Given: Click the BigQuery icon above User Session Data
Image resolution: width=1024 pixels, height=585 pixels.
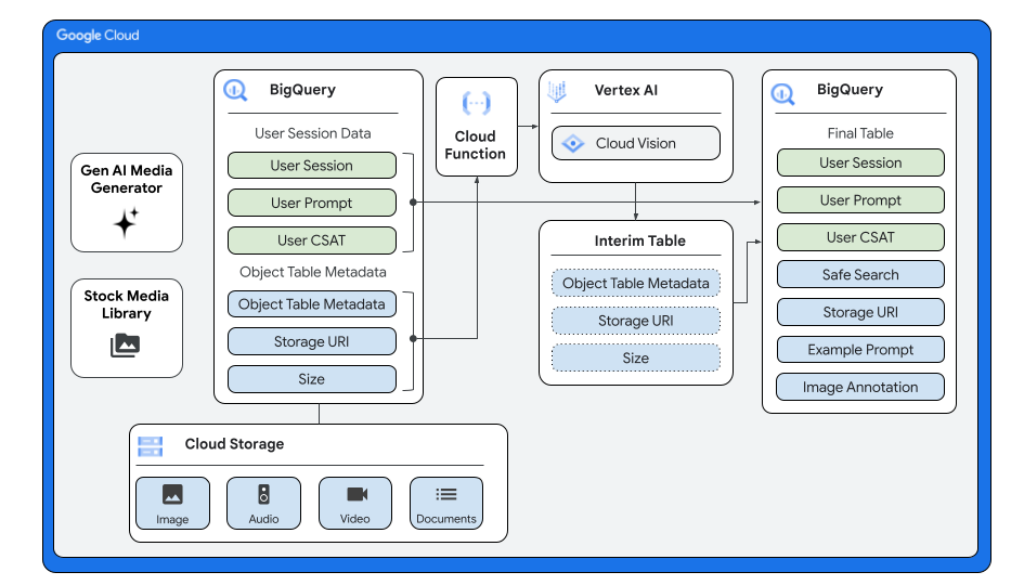Looking at the screenshot, I should (235, 91).
